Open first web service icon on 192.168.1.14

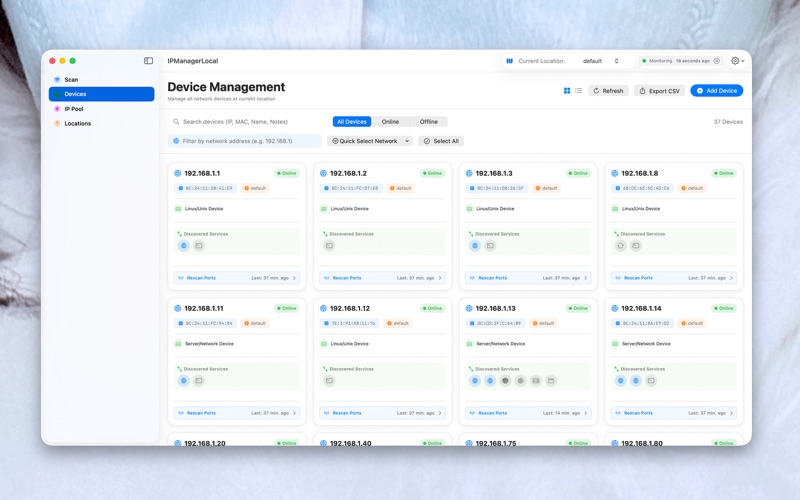coord(620,381)
